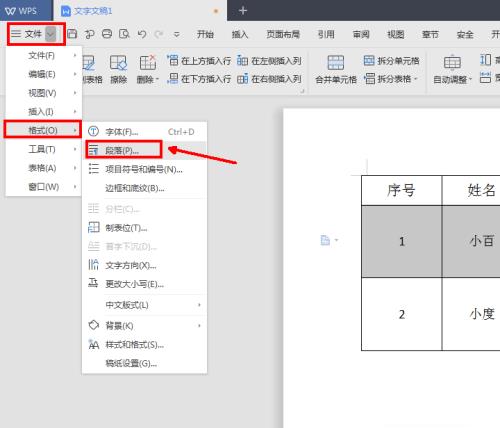Click the Export to PDF icon

(89, 34)
